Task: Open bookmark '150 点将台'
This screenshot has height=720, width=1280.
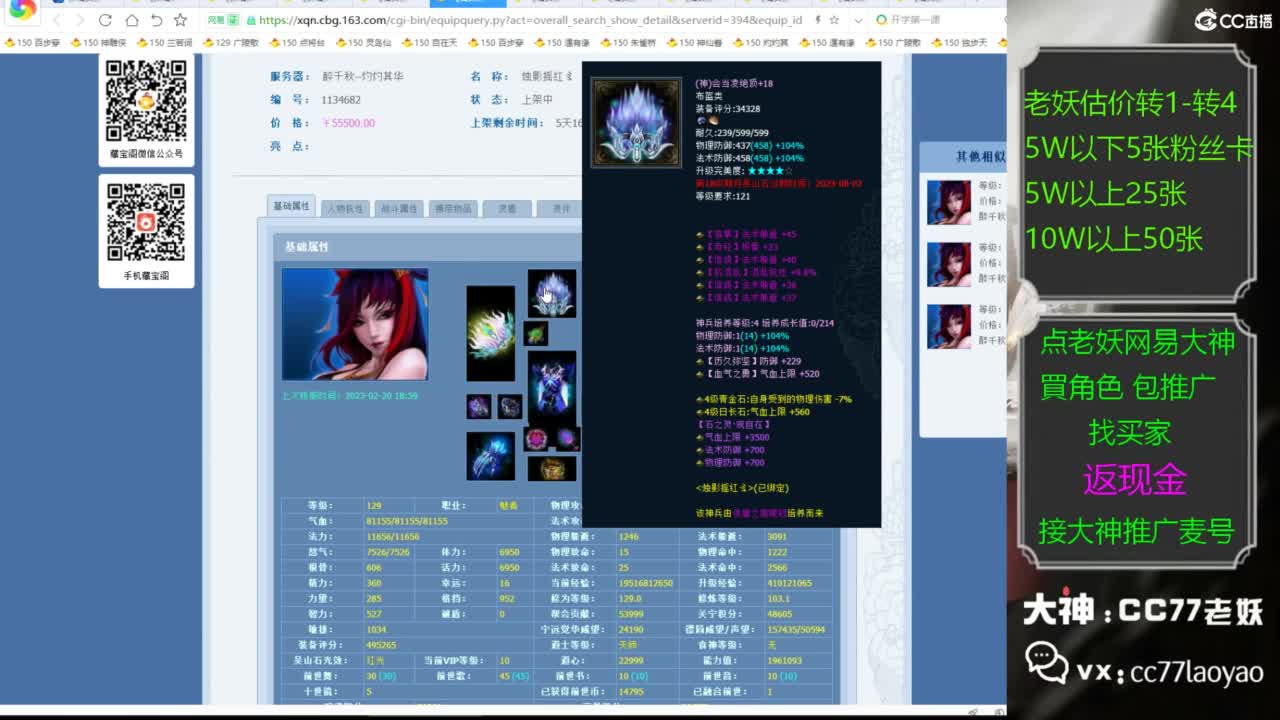Action: point(296,43)
